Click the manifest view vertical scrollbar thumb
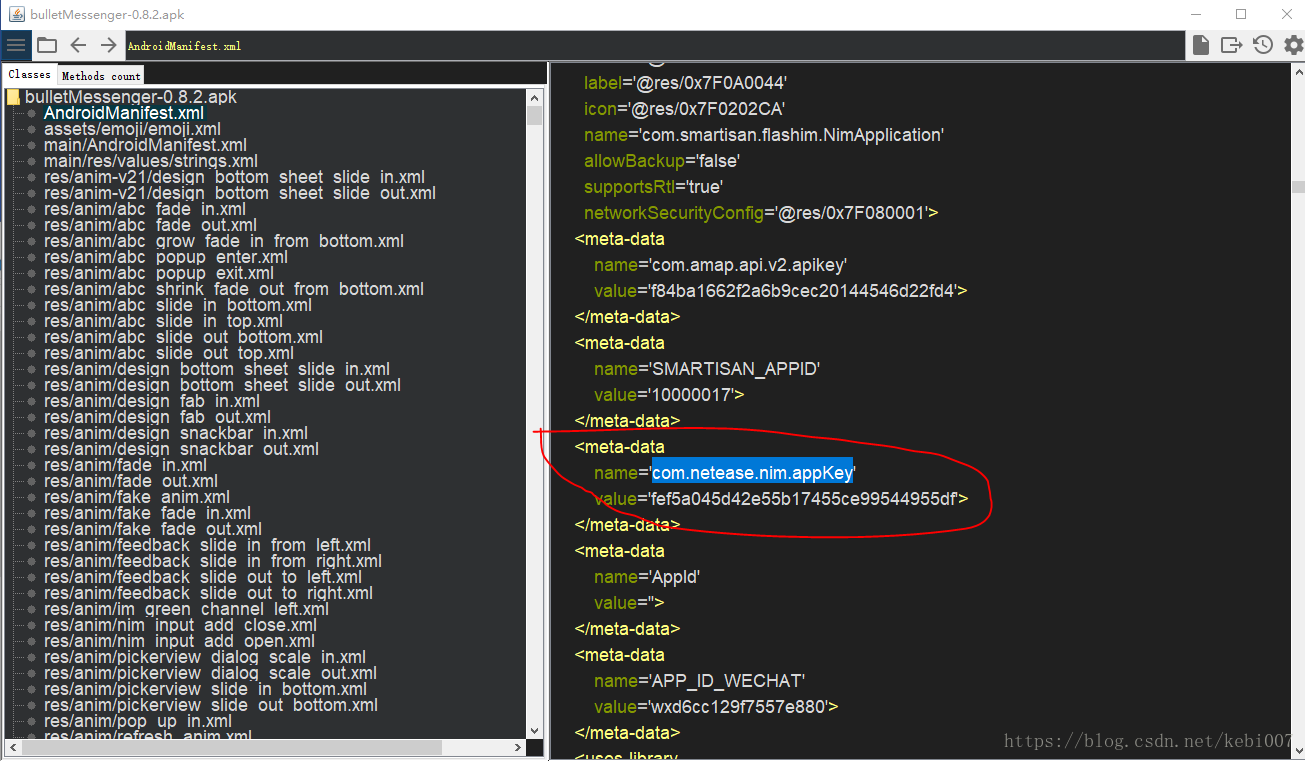The image size is (1305, 761). pyautogui.click(x=1298, y=186)
